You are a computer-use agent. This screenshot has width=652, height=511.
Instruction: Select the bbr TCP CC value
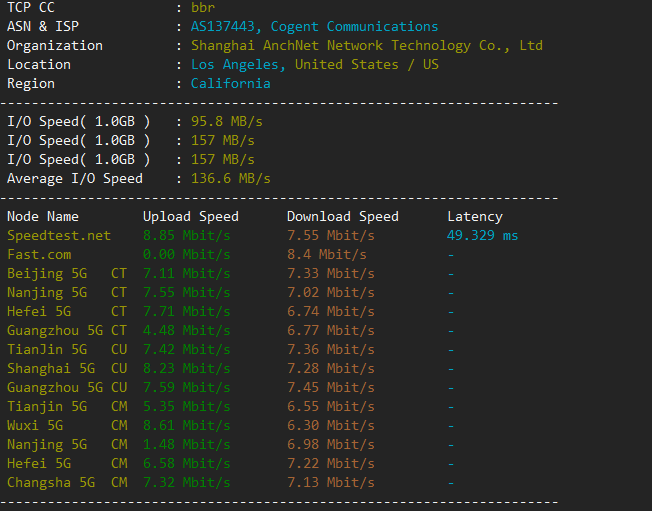point(202,8)
